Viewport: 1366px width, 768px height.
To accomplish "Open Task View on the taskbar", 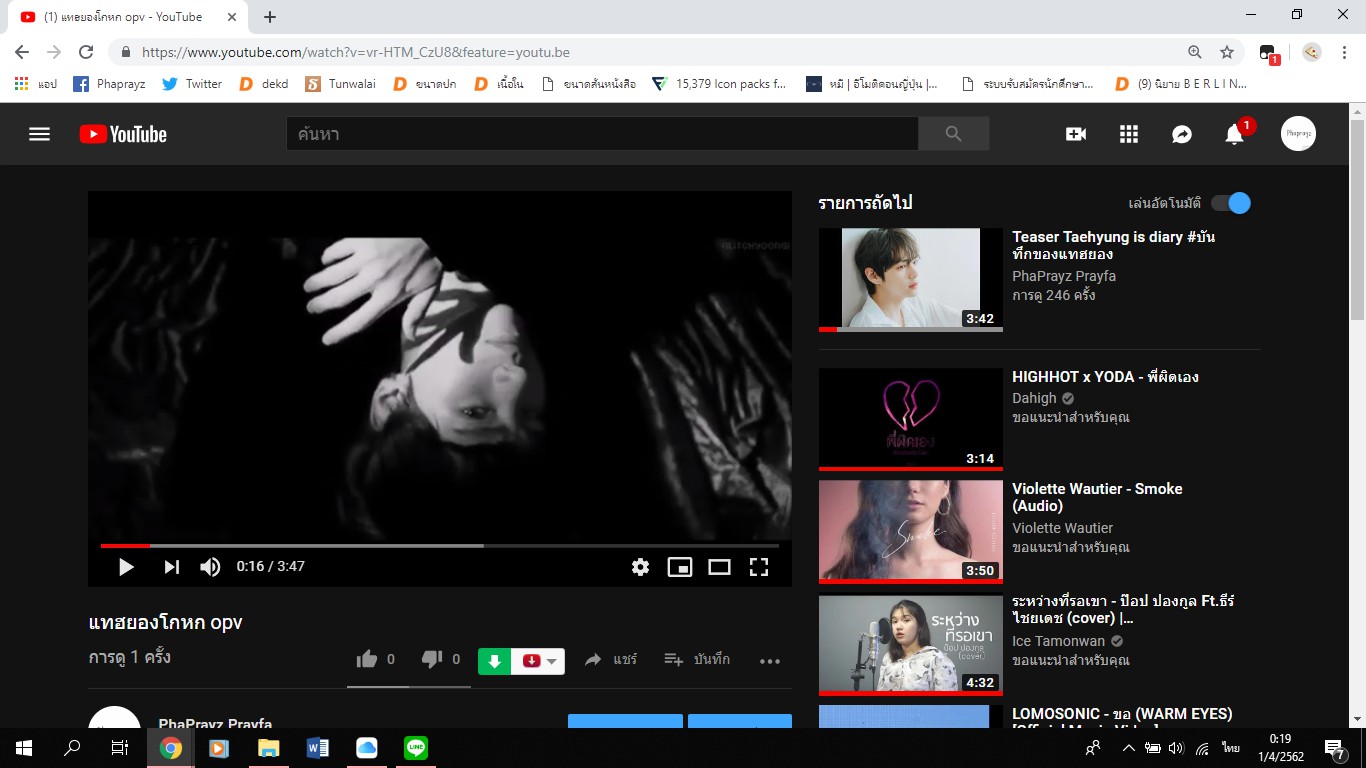I will click(120, 748).
